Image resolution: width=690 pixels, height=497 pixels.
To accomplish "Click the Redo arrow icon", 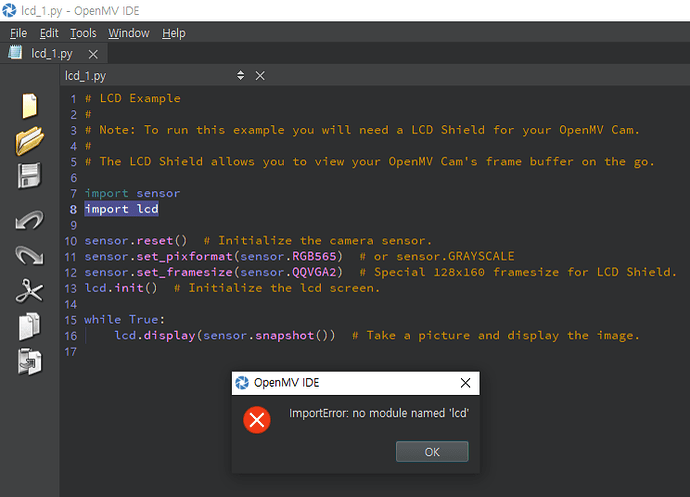I will click(x=29, y=255).
